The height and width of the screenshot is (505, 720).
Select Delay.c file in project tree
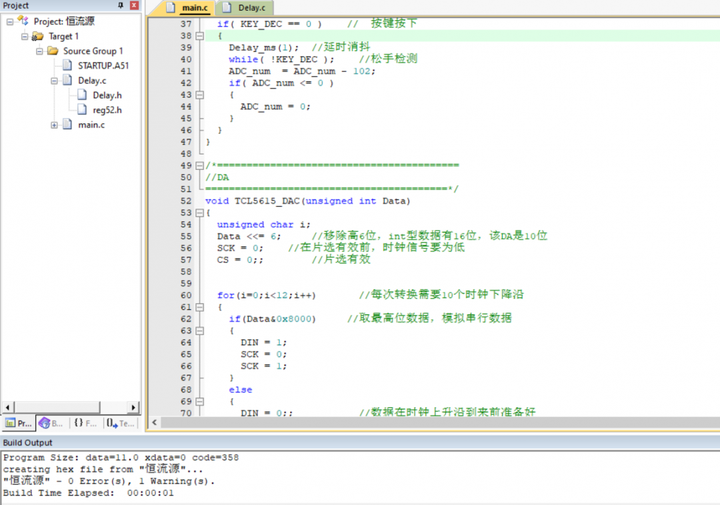(92, 81)
